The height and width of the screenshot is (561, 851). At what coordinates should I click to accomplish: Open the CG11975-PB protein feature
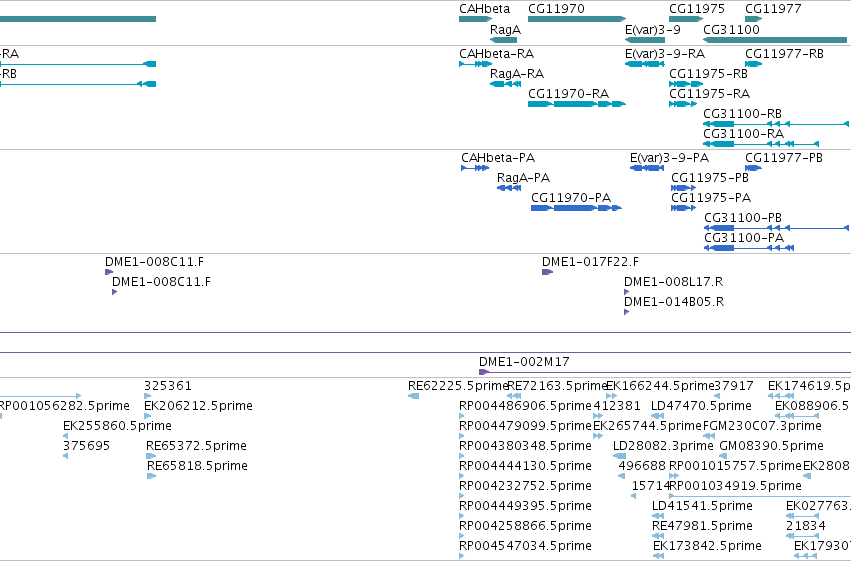click(683, 188)
